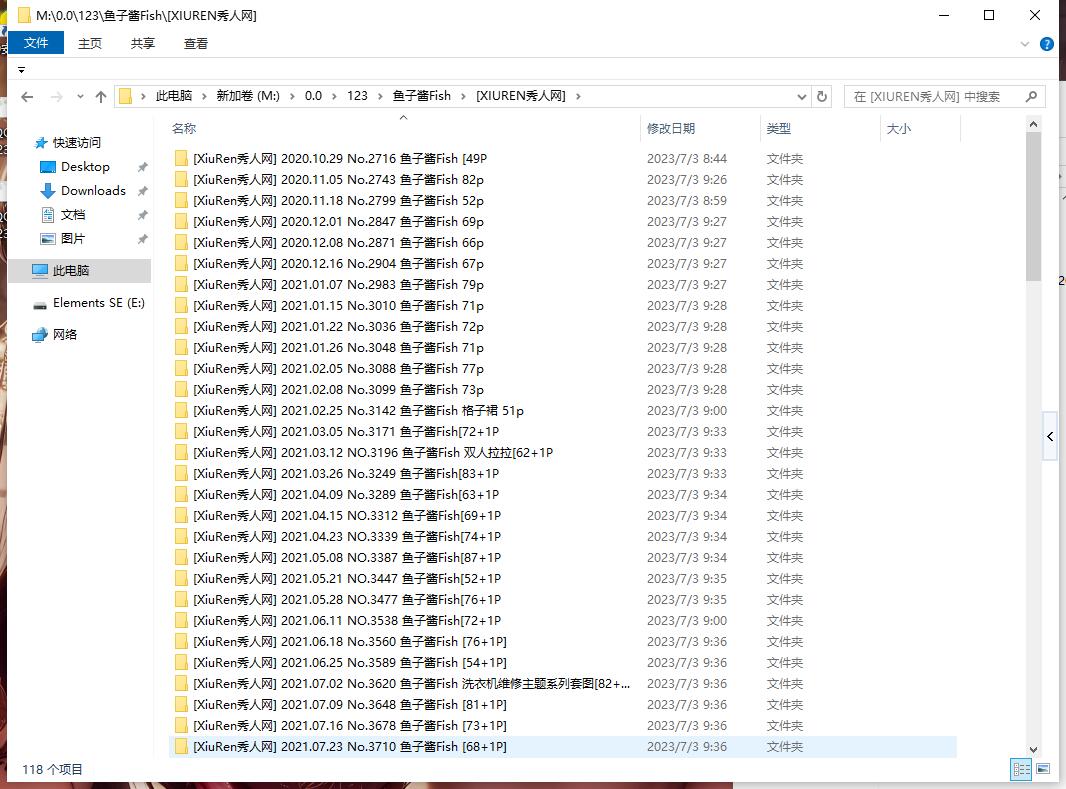The width and height of the screenshot is (1066, 789).
Task: Click the pin icon next to Downloads
Action: pyautogui.click(x=142, y=191)
